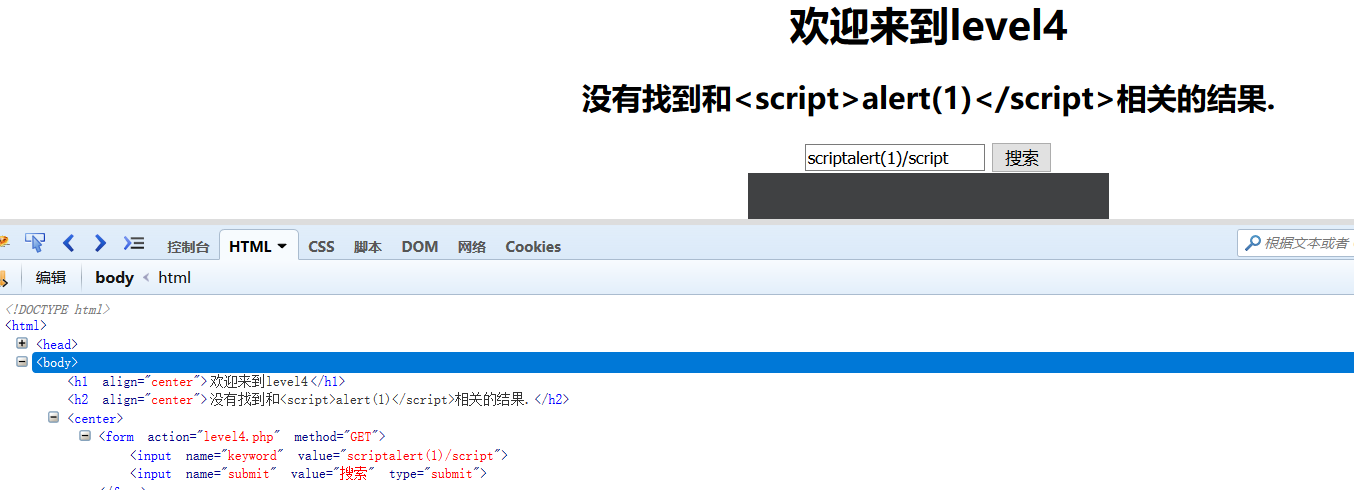Open the command line toggle icon
The image size is (1354, 490).
click(134, 243)
